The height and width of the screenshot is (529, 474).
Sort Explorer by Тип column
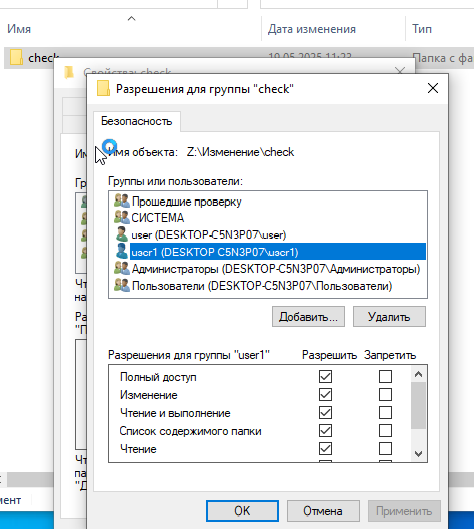(x=422, y=29)
